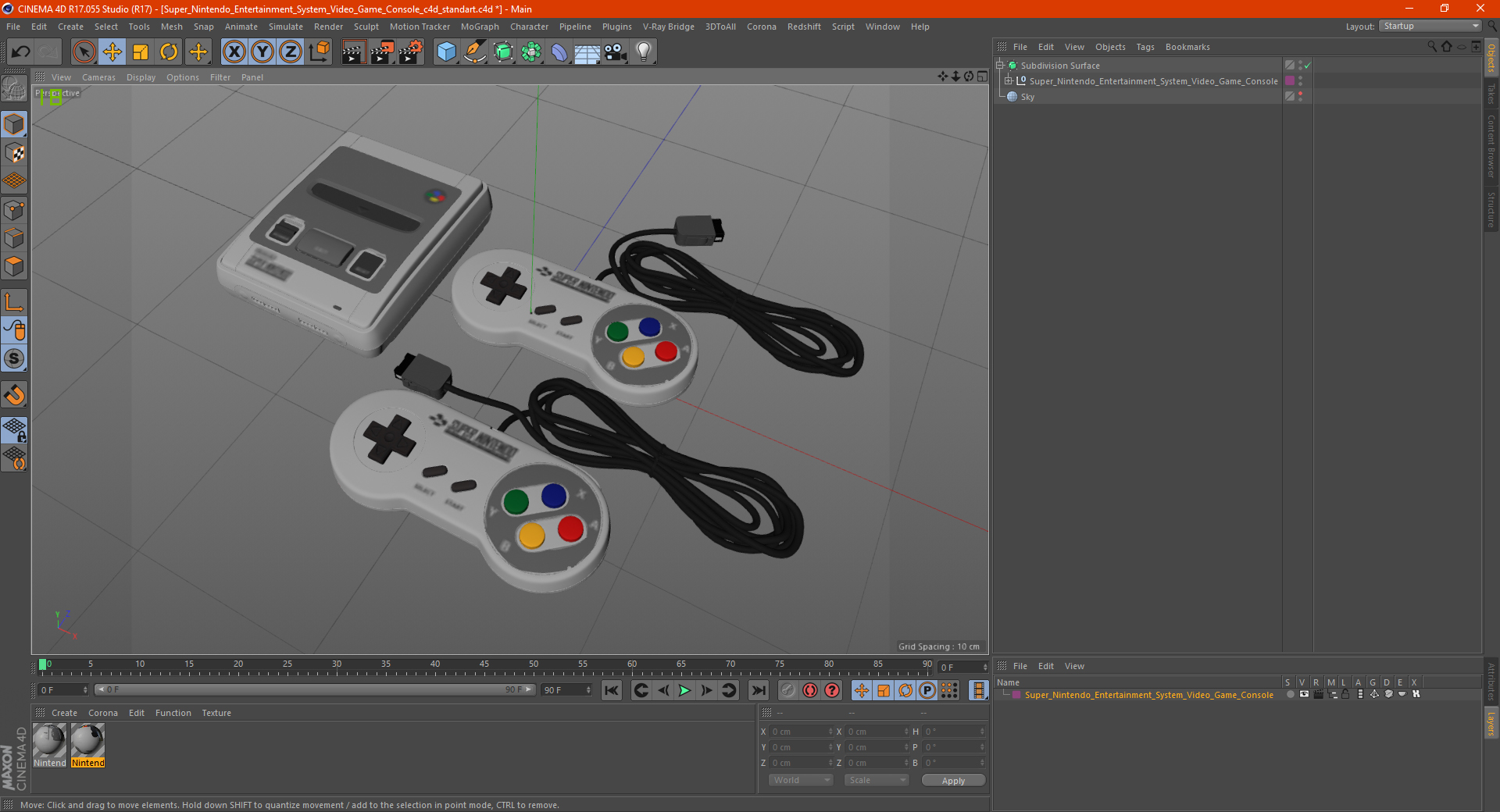The height and width of the screenshot is (812, 1500).
Task: Switch to Content Browser side tab
Action: pyautogui.click(x=1491, y=146)
